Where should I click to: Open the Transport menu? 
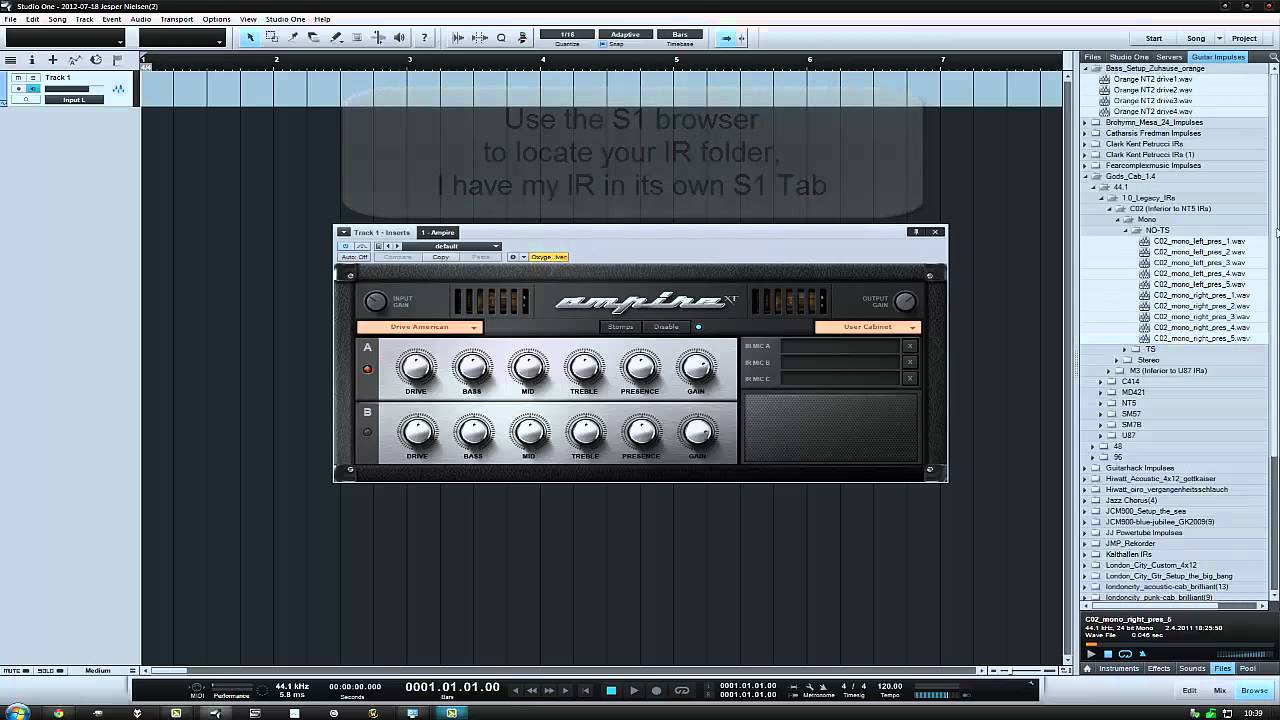pos(177,19)
